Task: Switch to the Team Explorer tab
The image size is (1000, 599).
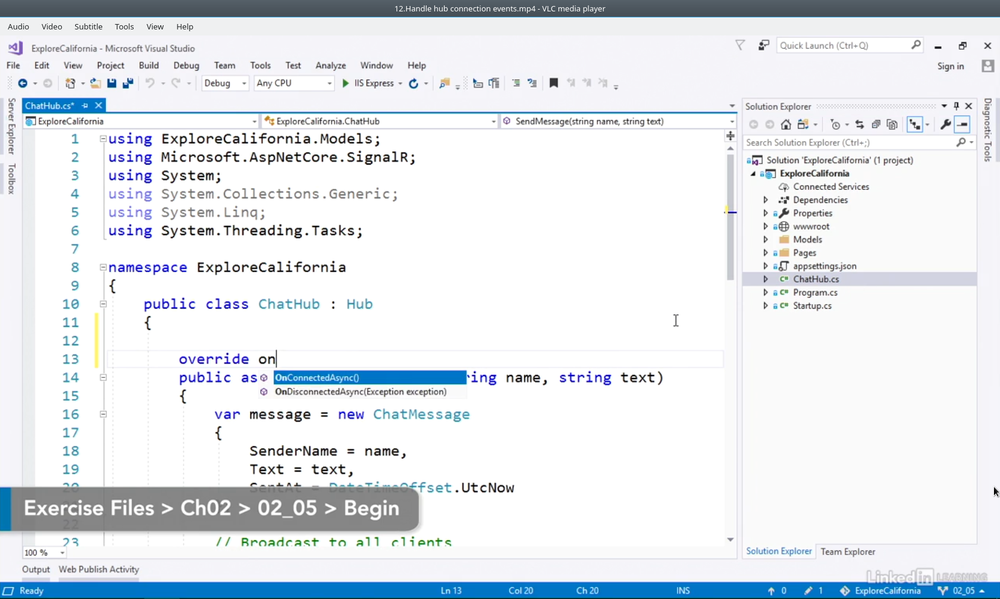Action: pos(848,552)
